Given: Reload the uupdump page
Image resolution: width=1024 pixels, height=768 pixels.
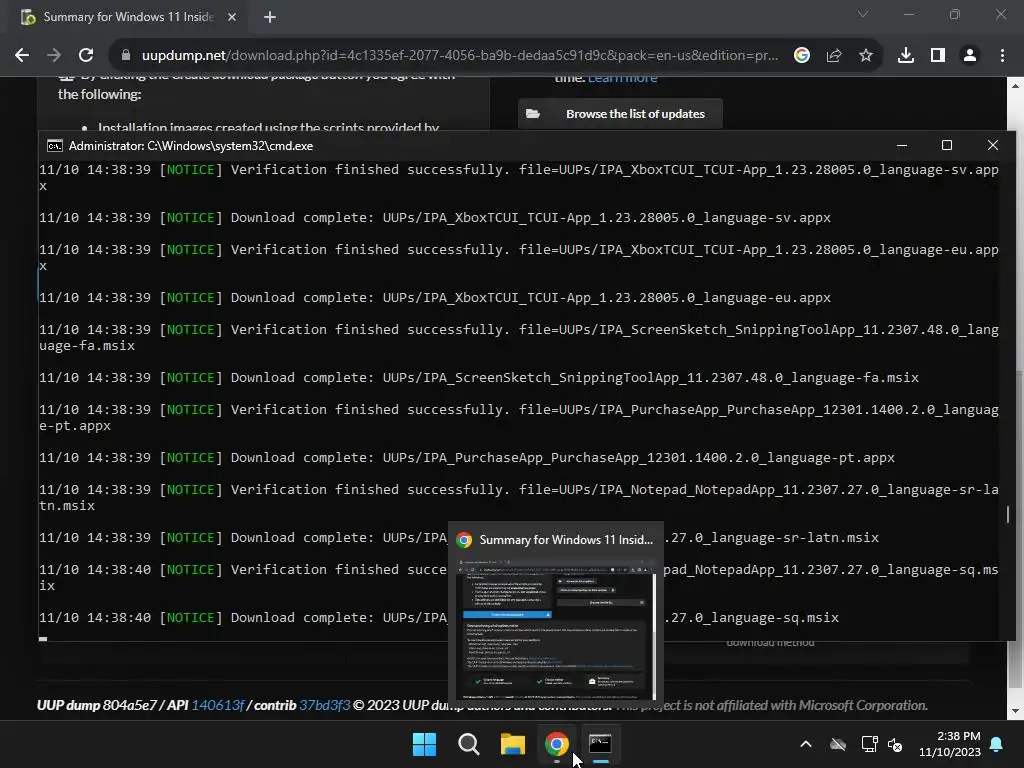Looking at the screenshot, I should coord(86,56).
